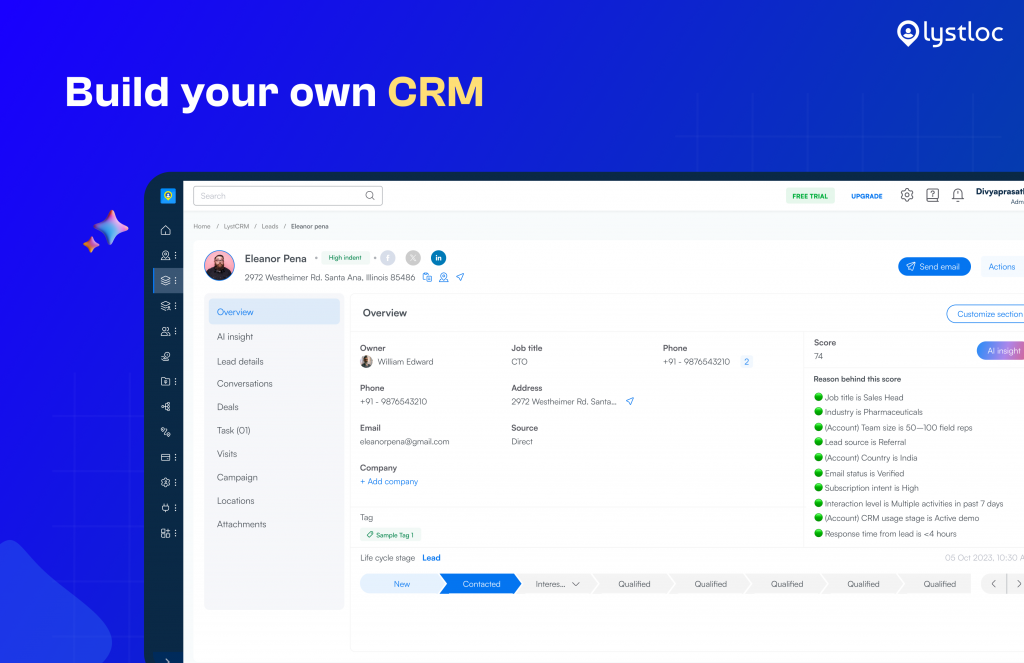Click the magnifier icon in search box
This screenshot has height=663, width=1024.
click(x=370, y=195)
